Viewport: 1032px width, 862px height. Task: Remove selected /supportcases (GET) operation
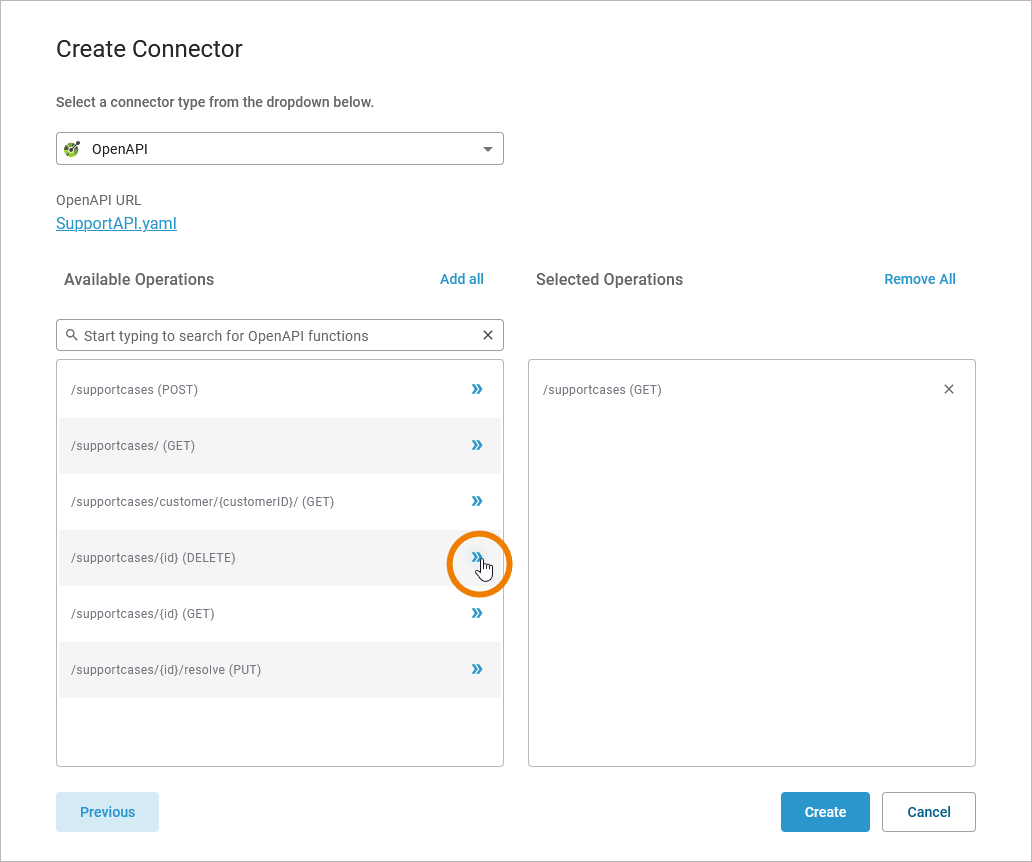(x=949, y=389)
